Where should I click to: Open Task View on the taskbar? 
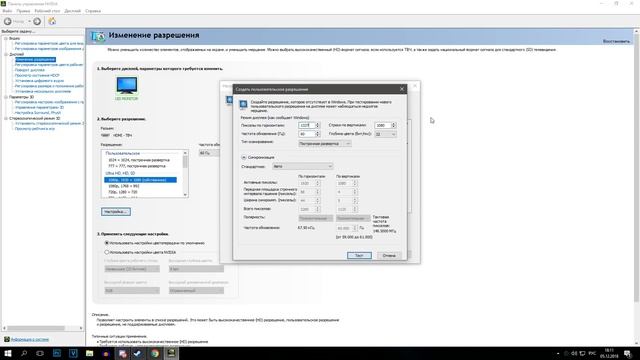[x=40, y=353]
